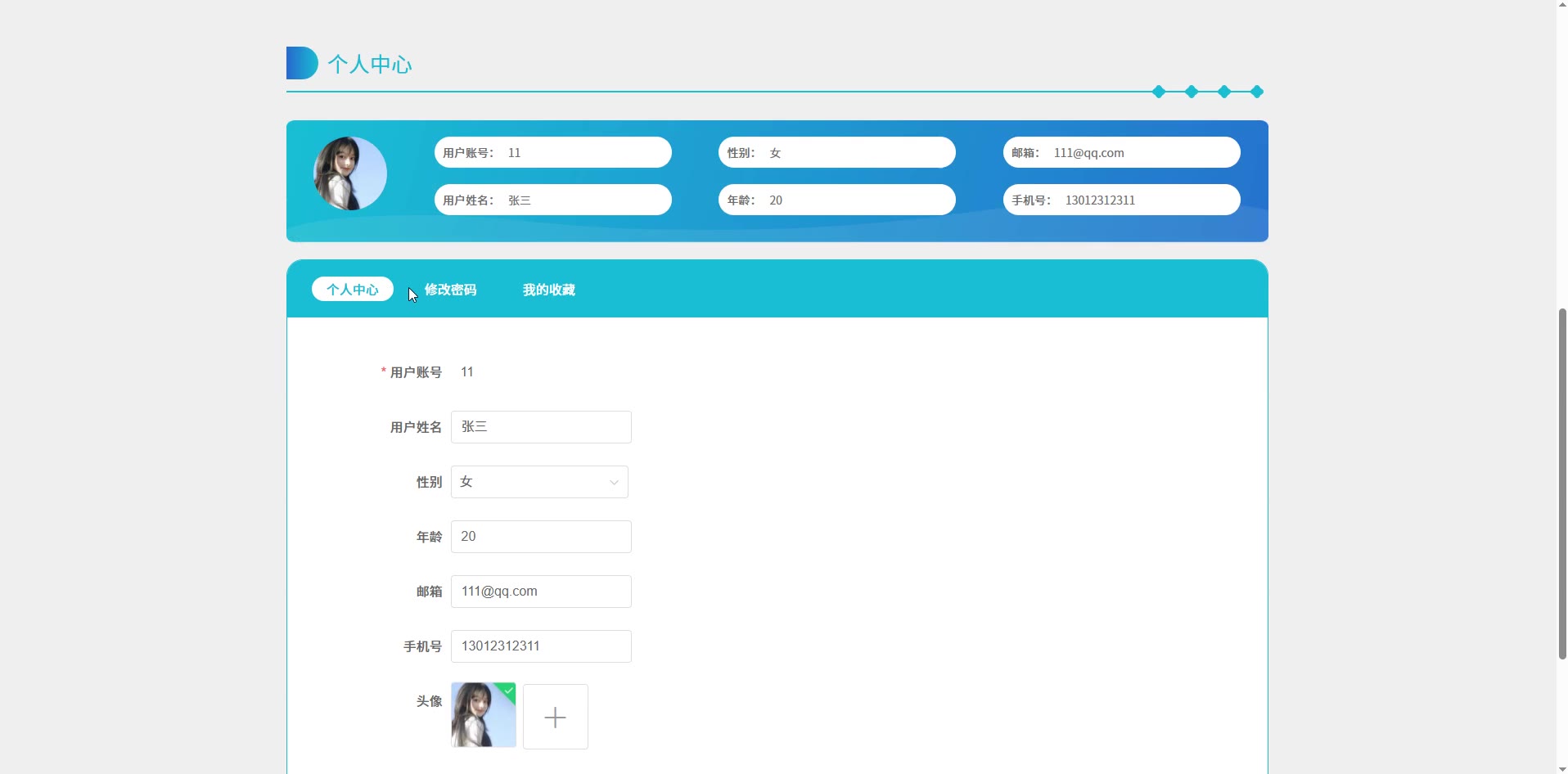
Task: Switch to the 修改密码 tab
Action: 450,290
